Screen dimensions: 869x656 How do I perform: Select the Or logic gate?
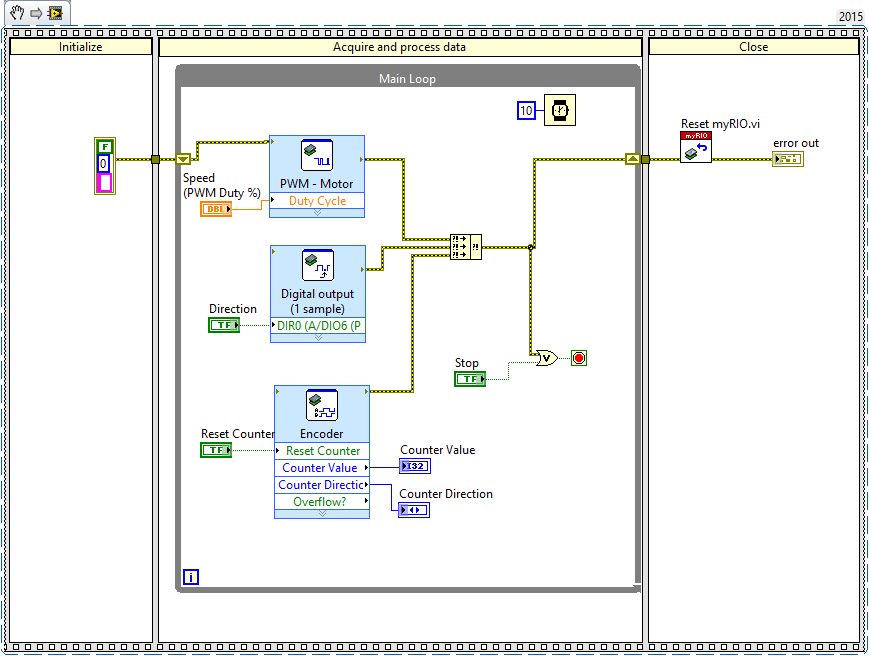[547, 358]
